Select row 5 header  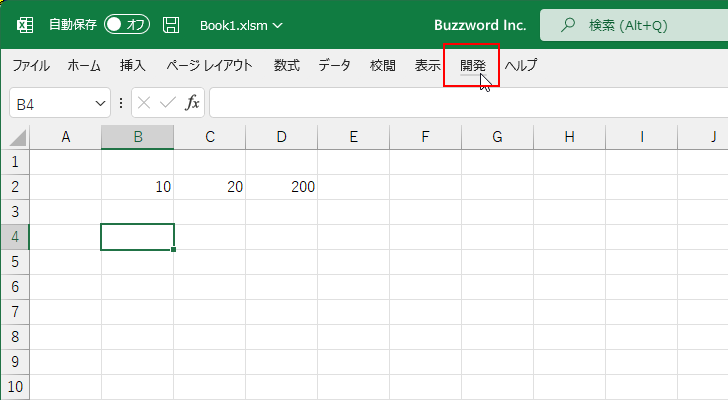pyautogui.click(x=15, y=262)
